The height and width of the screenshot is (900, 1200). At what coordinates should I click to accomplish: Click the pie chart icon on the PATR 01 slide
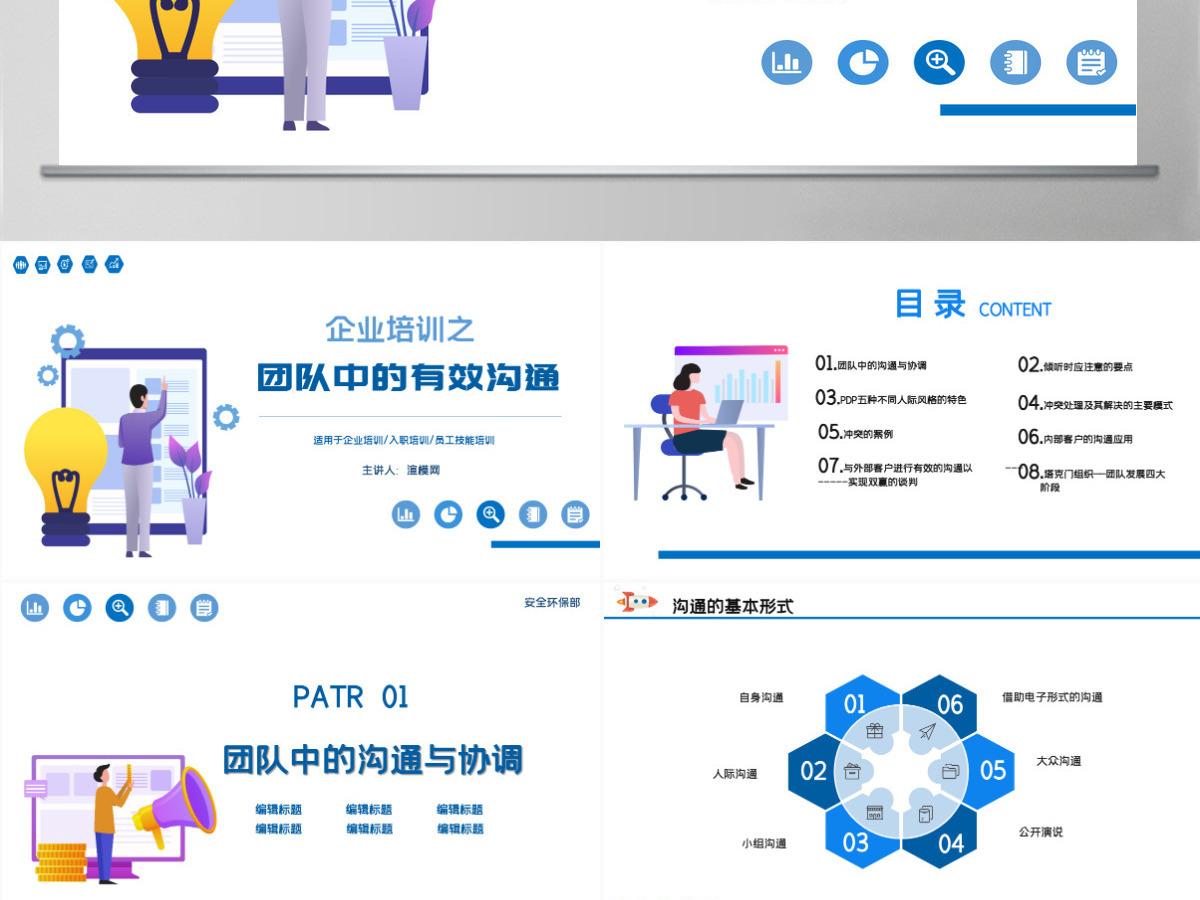point(77,607)
